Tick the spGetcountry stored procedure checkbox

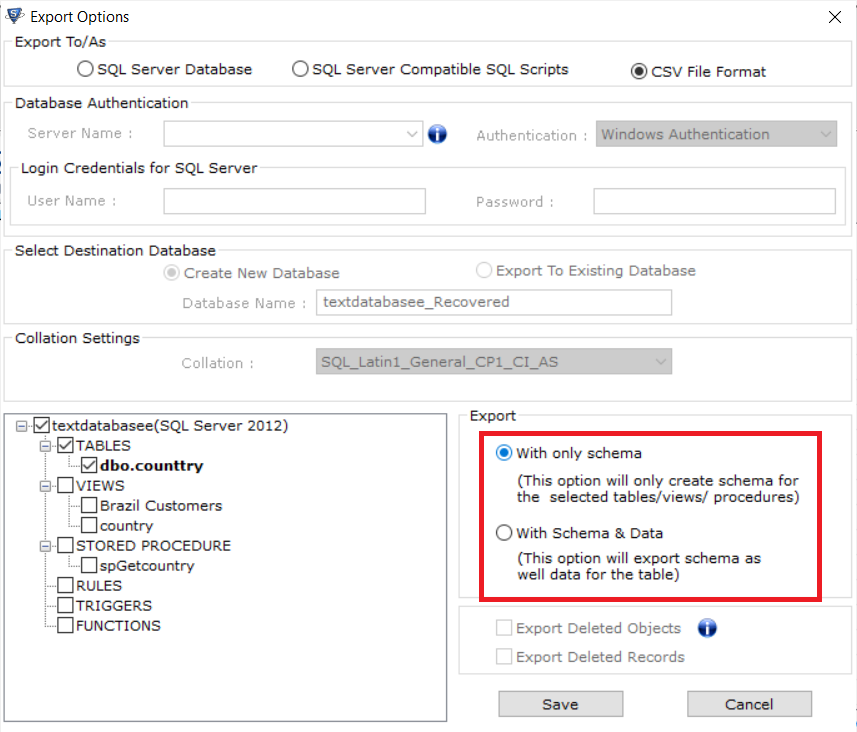pos(89,565)
